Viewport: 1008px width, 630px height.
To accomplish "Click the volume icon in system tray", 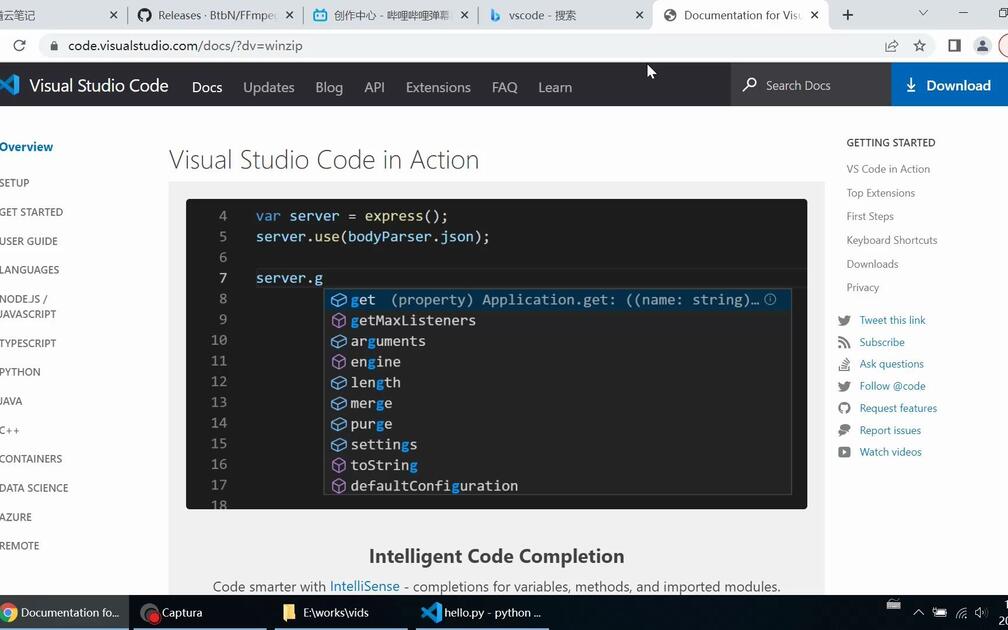I will [x=980, y=613].
